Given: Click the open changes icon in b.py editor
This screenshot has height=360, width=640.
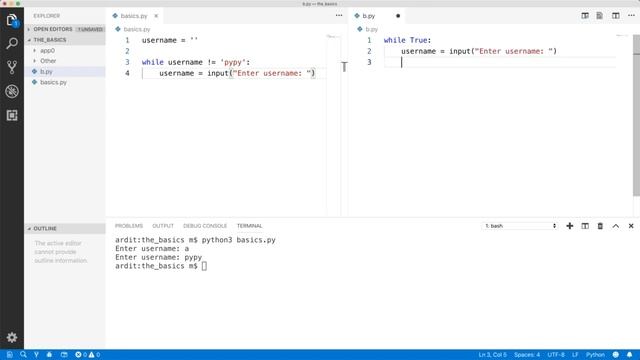Looking at the screenshot, I should click(x=585, y=16).
